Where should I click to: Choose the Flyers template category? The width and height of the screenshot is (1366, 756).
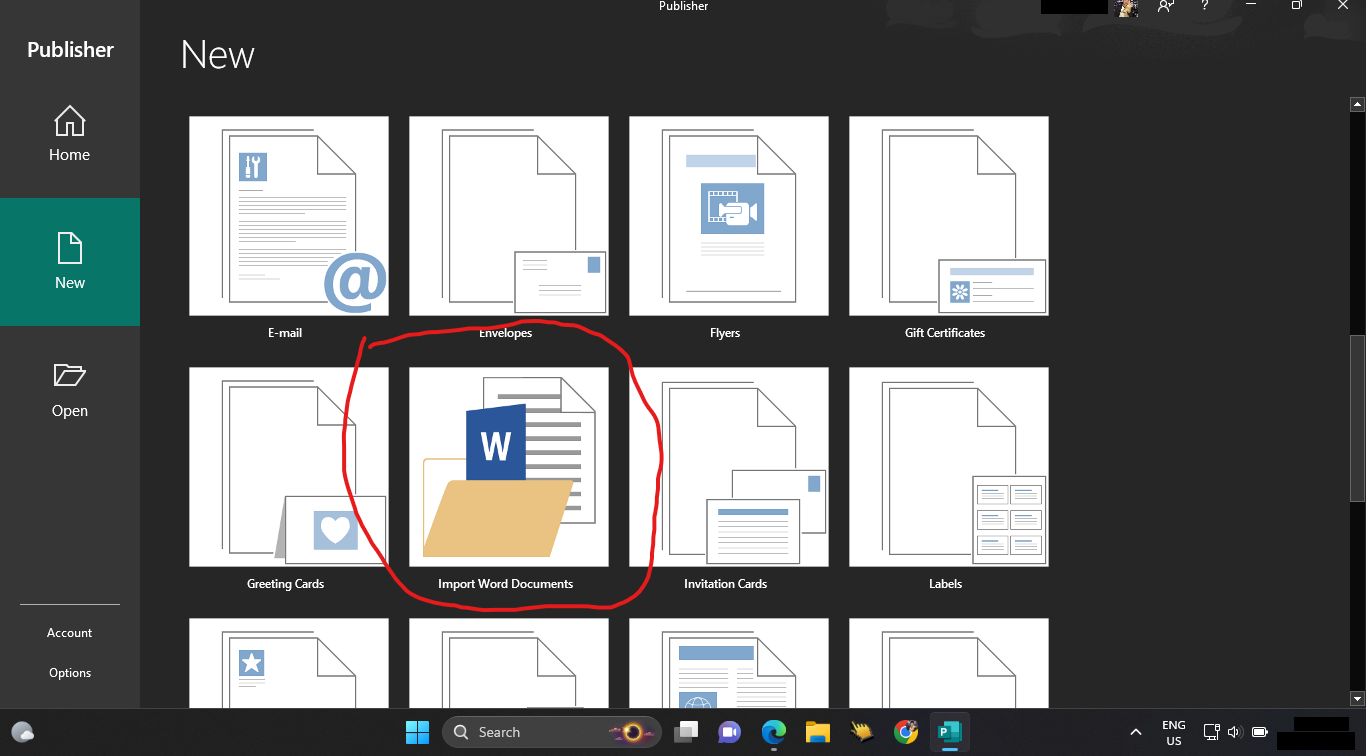pyautogui.click(x=729, y=228)
